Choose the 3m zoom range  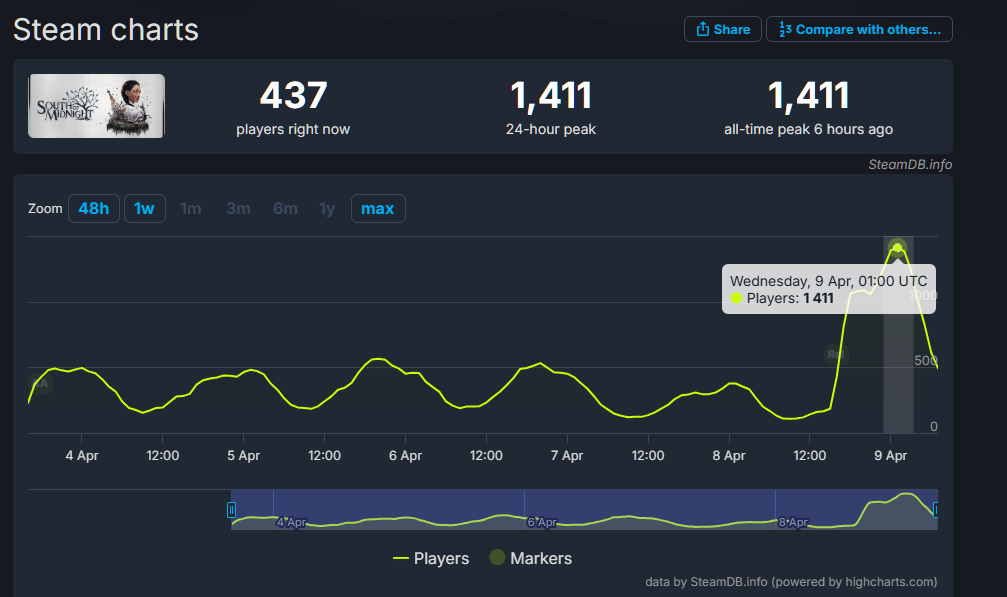pos(238,208)
